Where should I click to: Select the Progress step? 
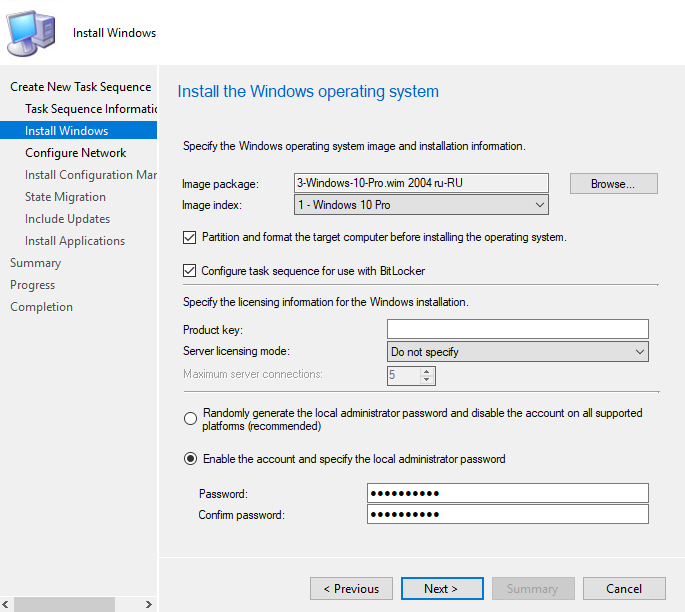point(32,285)
